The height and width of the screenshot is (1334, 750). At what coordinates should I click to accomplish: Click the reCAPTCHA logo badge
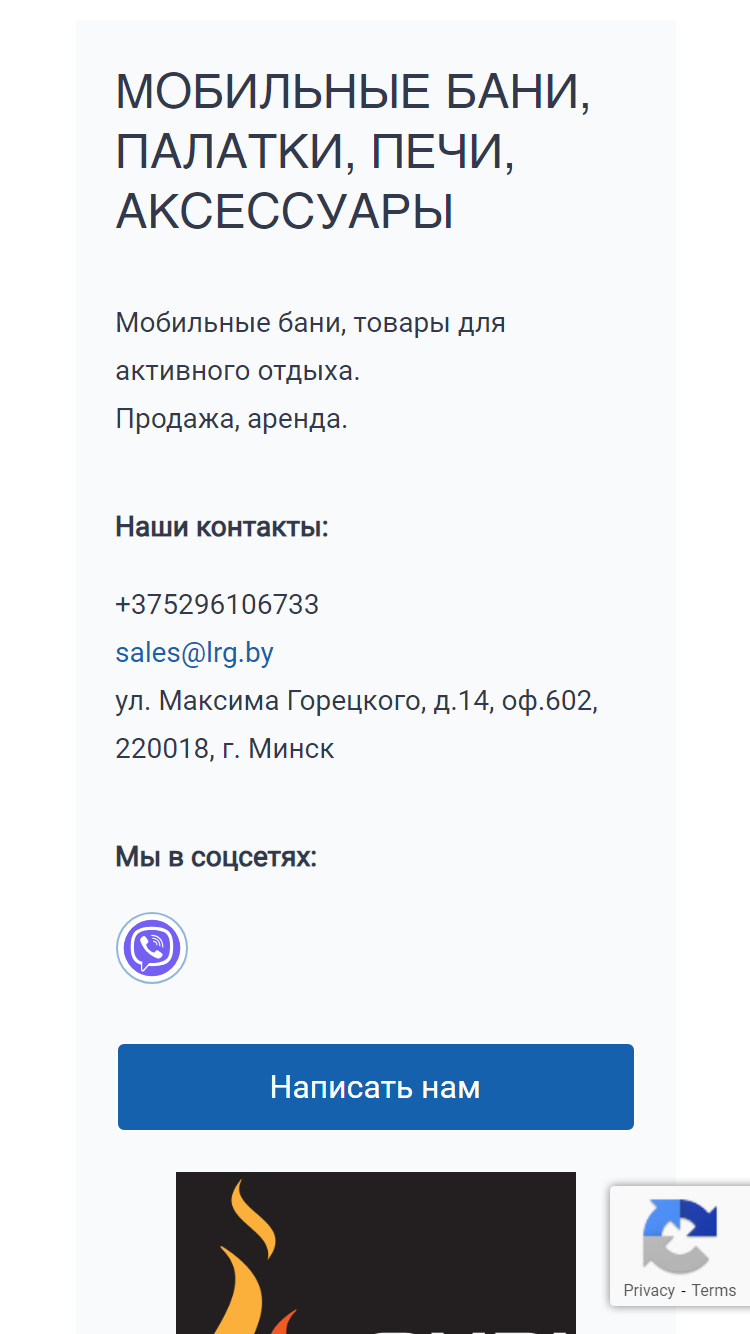[680, 1236]
